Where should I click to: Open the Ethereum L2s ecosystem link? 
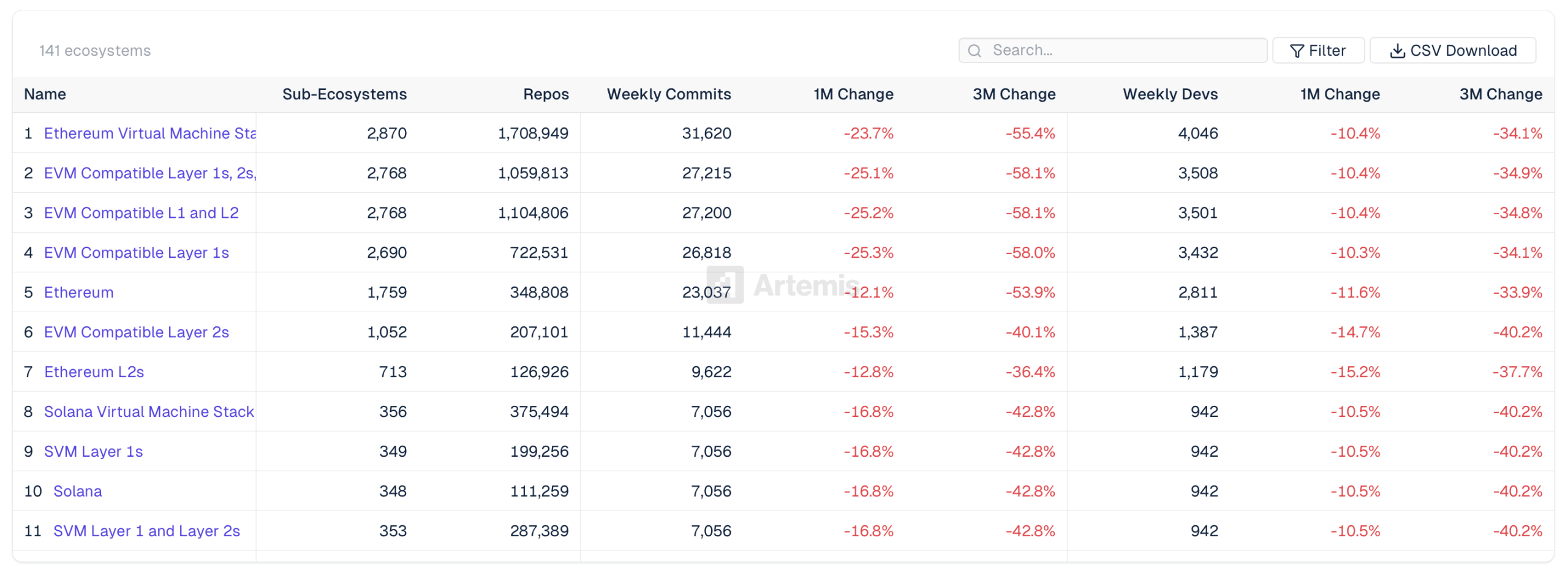click(x=93, y=372)
